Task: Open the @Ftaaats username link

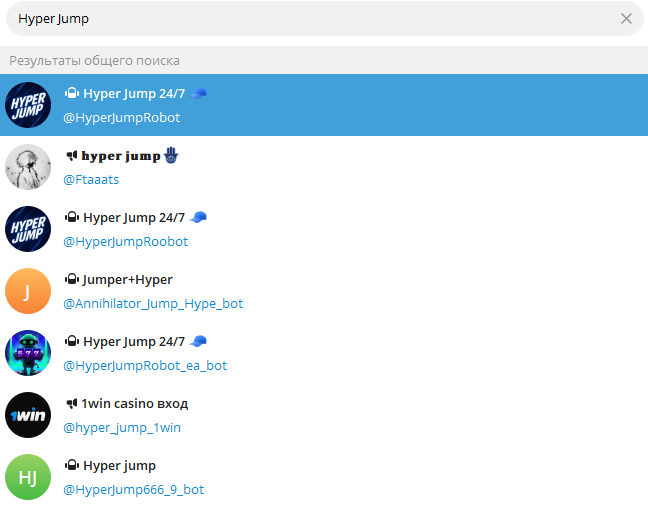Action: (x=91, y=180)
